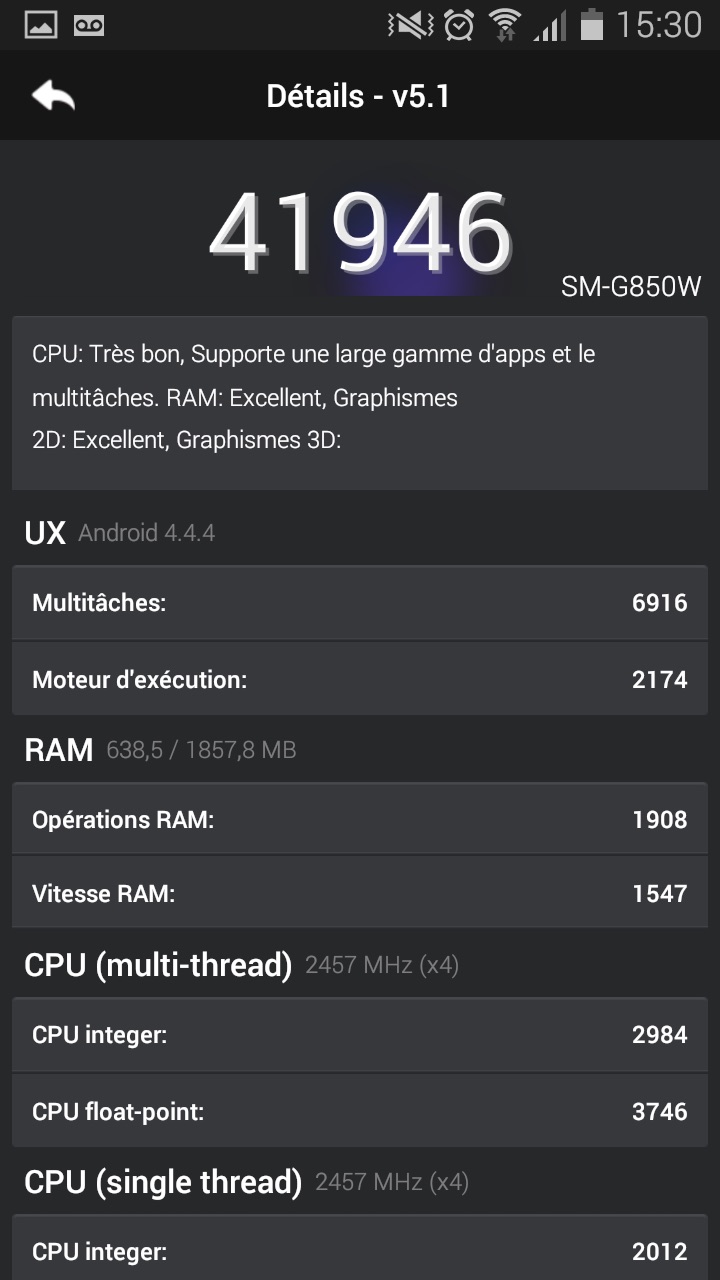Screen dimensions: 720x1280
Task: Tap the mobile signal strength icon
Action: (x=549, y=25)
